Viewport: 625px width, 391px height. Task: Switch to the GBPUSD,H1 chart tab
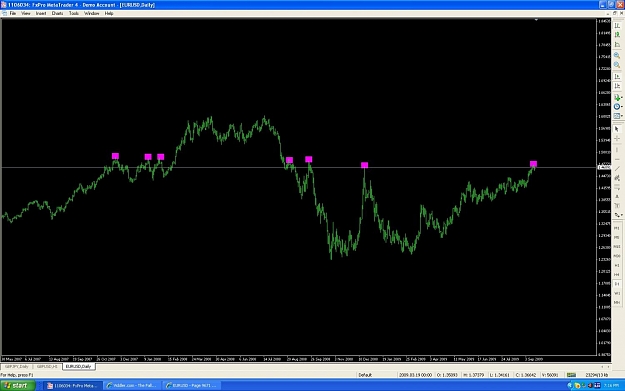(47, 366)
